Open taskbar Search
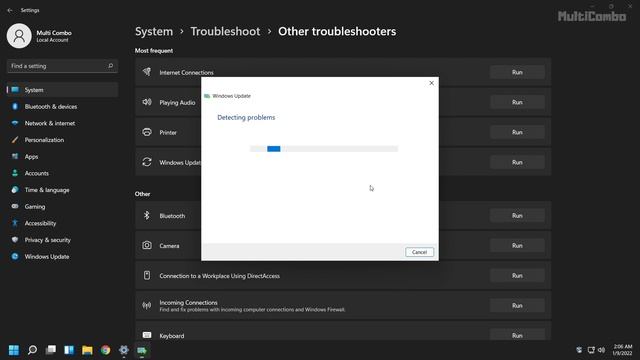 tap(32, 350)
